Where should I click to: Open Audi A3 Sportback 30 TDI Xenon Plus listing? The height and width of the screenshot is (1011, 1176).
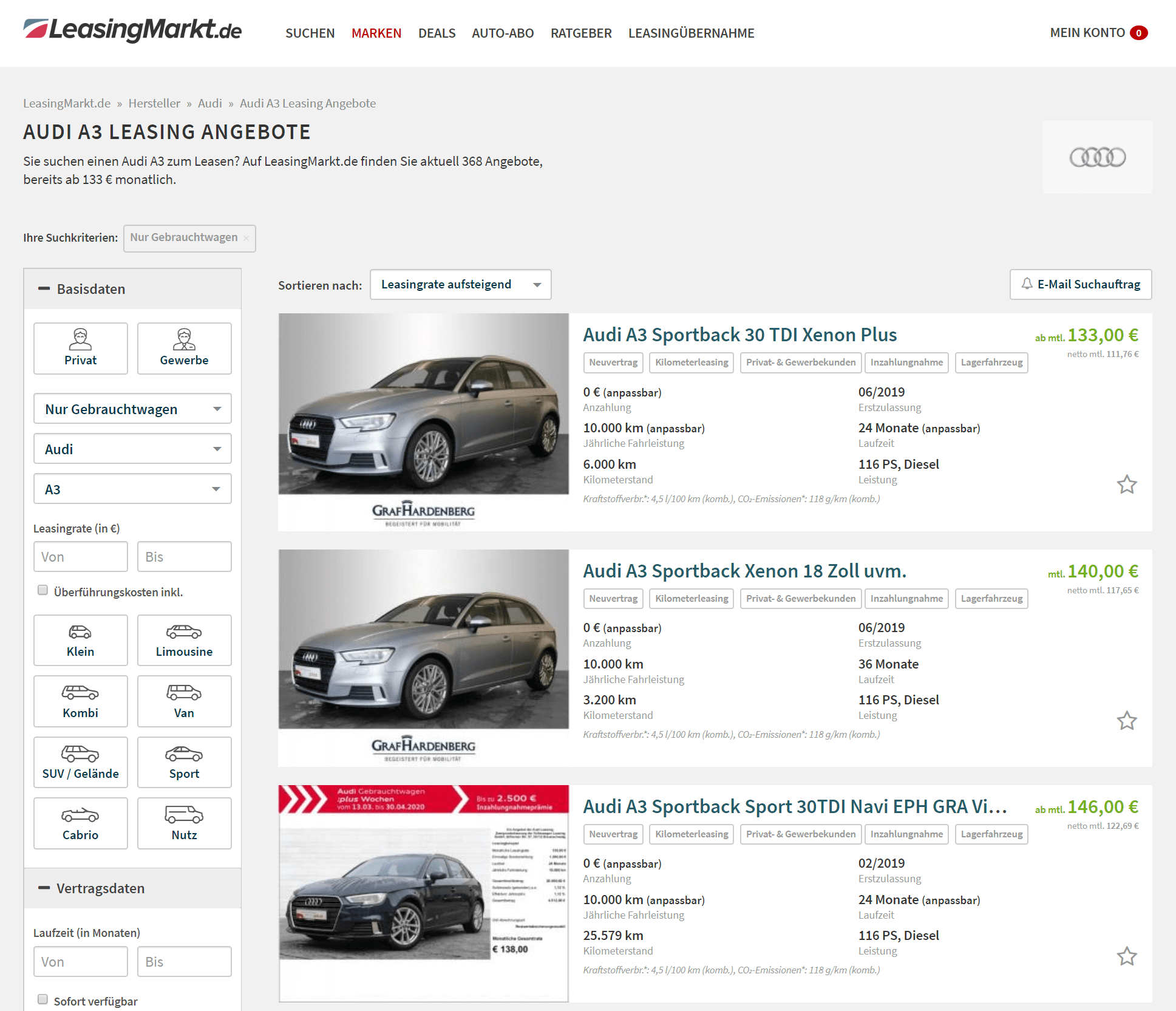[x=739, y=335]
